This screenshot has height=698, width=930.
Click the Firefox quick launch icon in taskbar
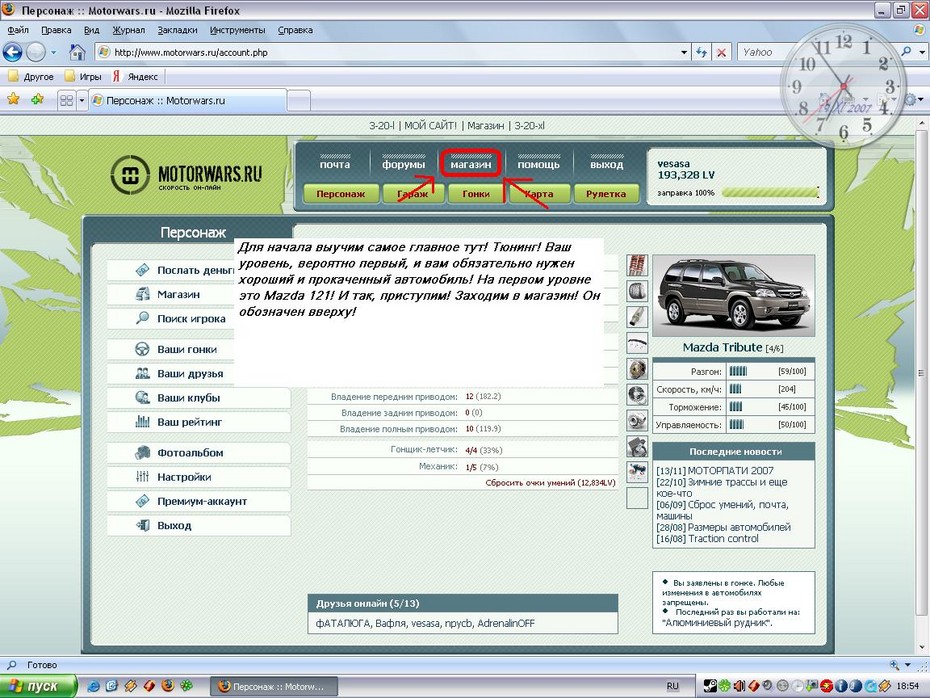[x=168, y=686]
